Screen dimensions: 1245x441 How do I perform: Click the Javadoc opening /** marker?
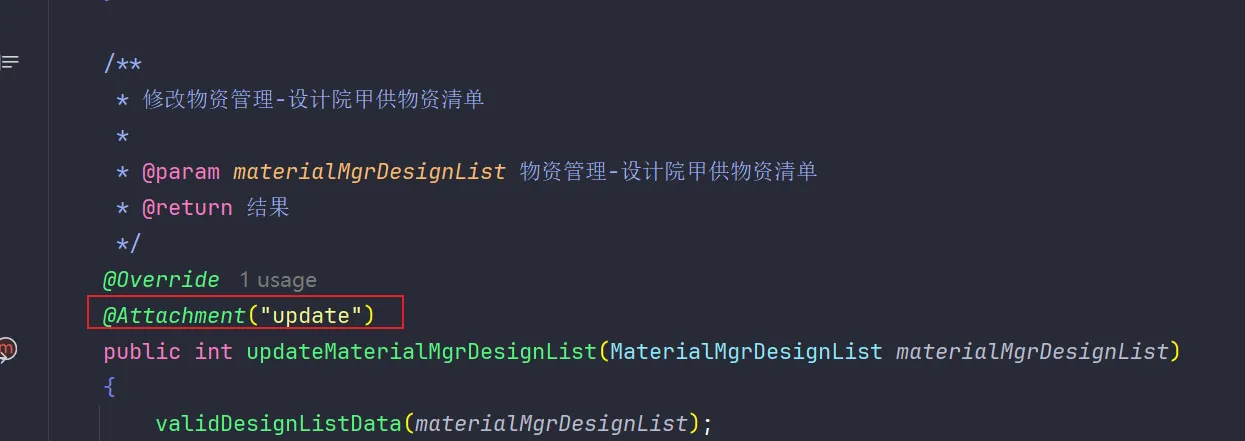click(x=123, y=64)
